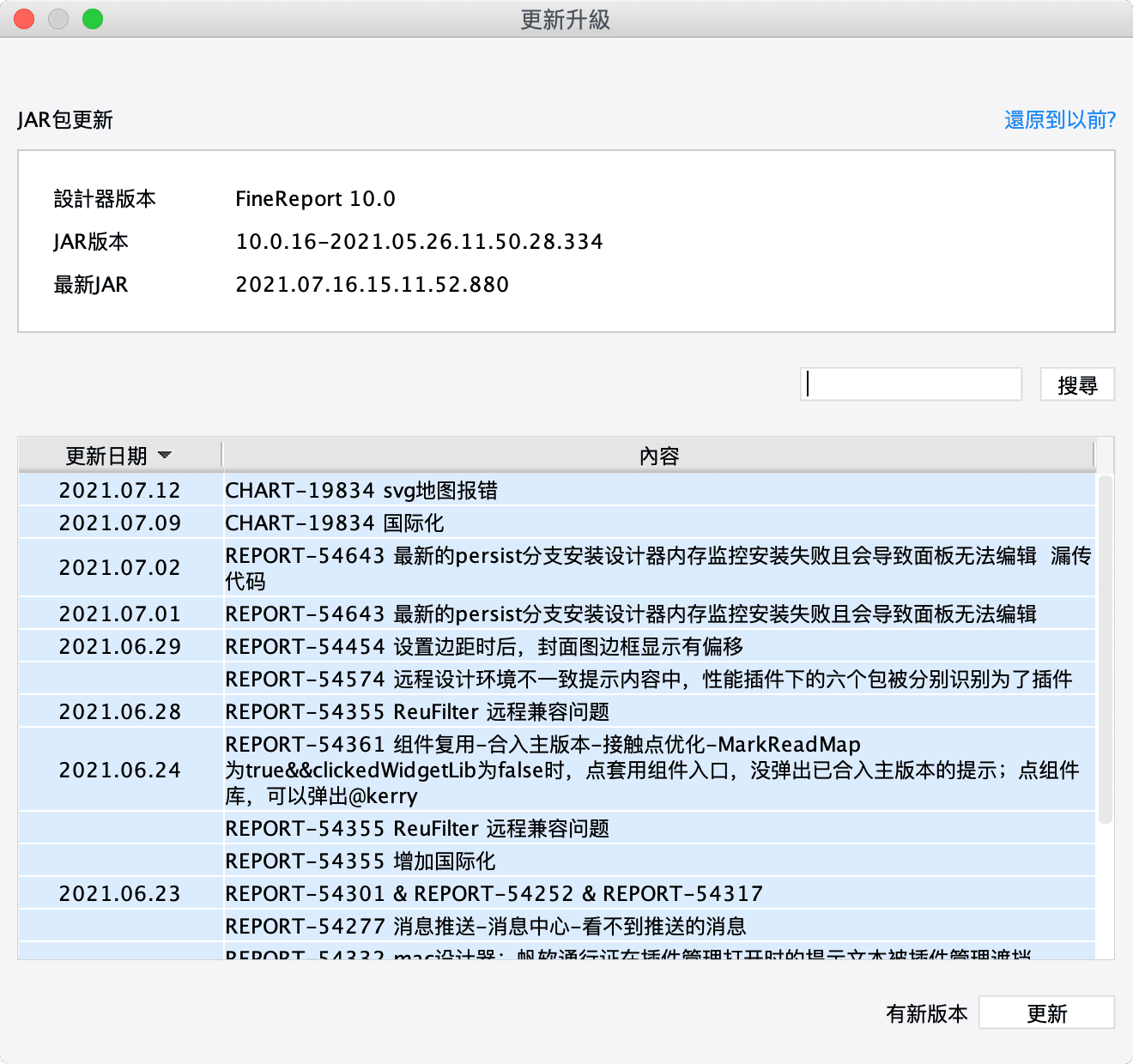Select the 2021.06.24 date cell
The image size is (1133, 1064).
pyautogui.click(x=120, y=770)
